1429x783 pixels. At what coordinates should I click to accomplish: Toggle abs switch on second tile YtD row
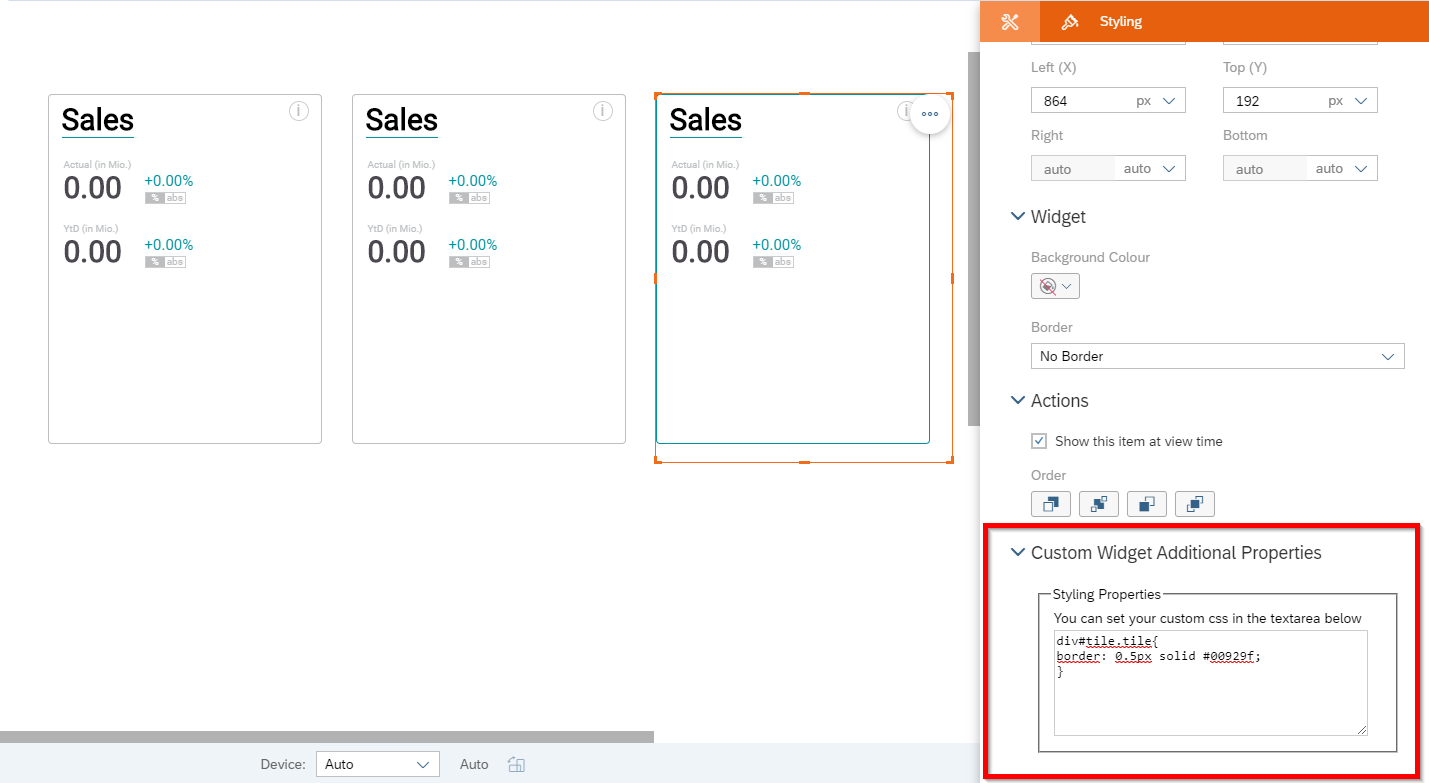point(480,262)
